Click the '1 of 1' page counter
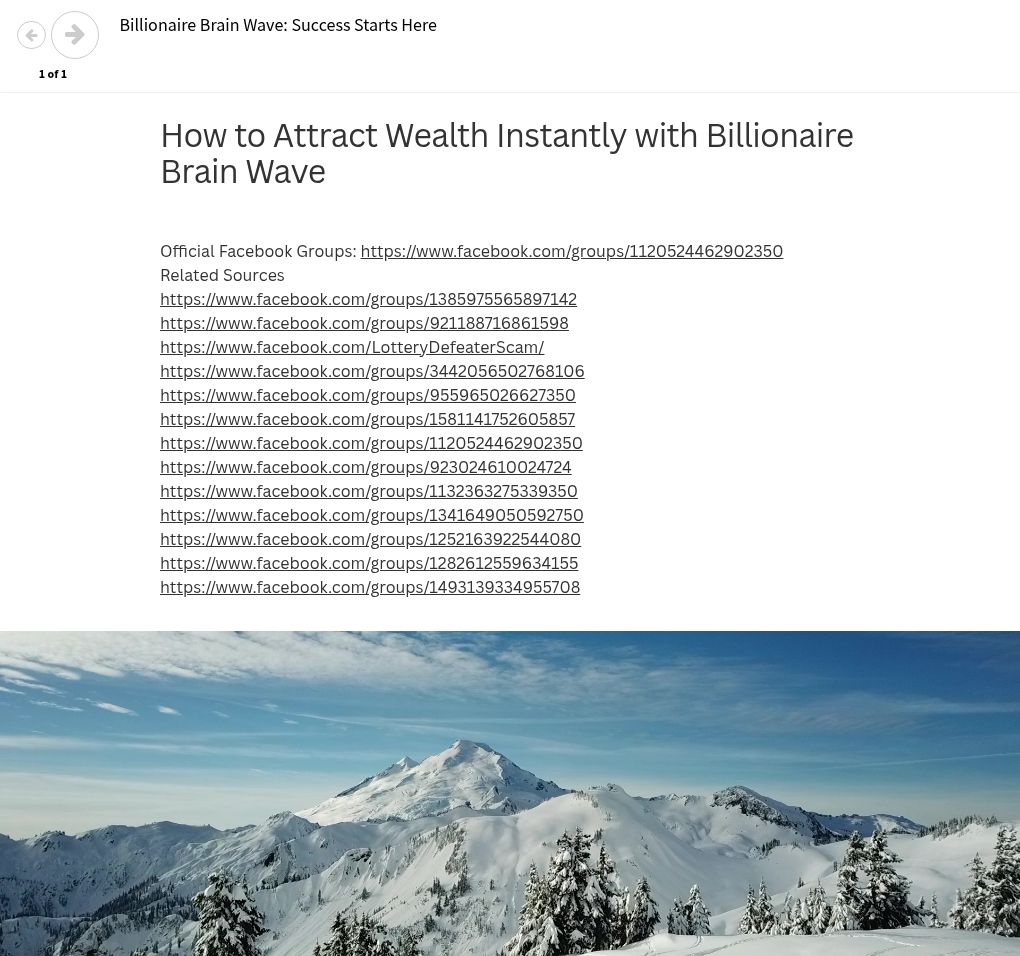The height and width of the screenshot is (956, 1020). coord(53,74)
